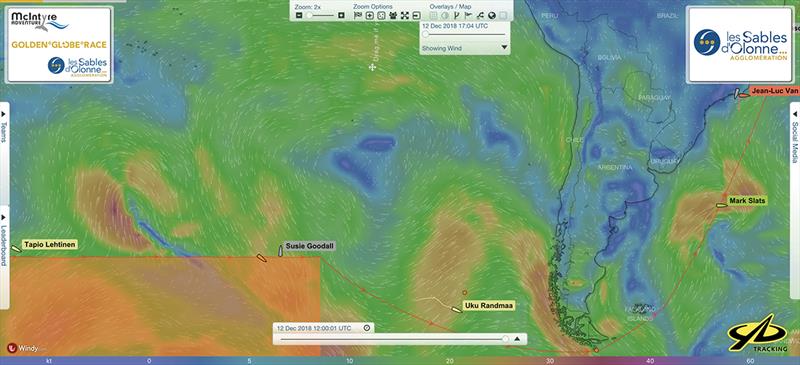
Task: Click the 12 Dec 2018 12:00:01 UTC timestamp
Action: tap(314, 328)
